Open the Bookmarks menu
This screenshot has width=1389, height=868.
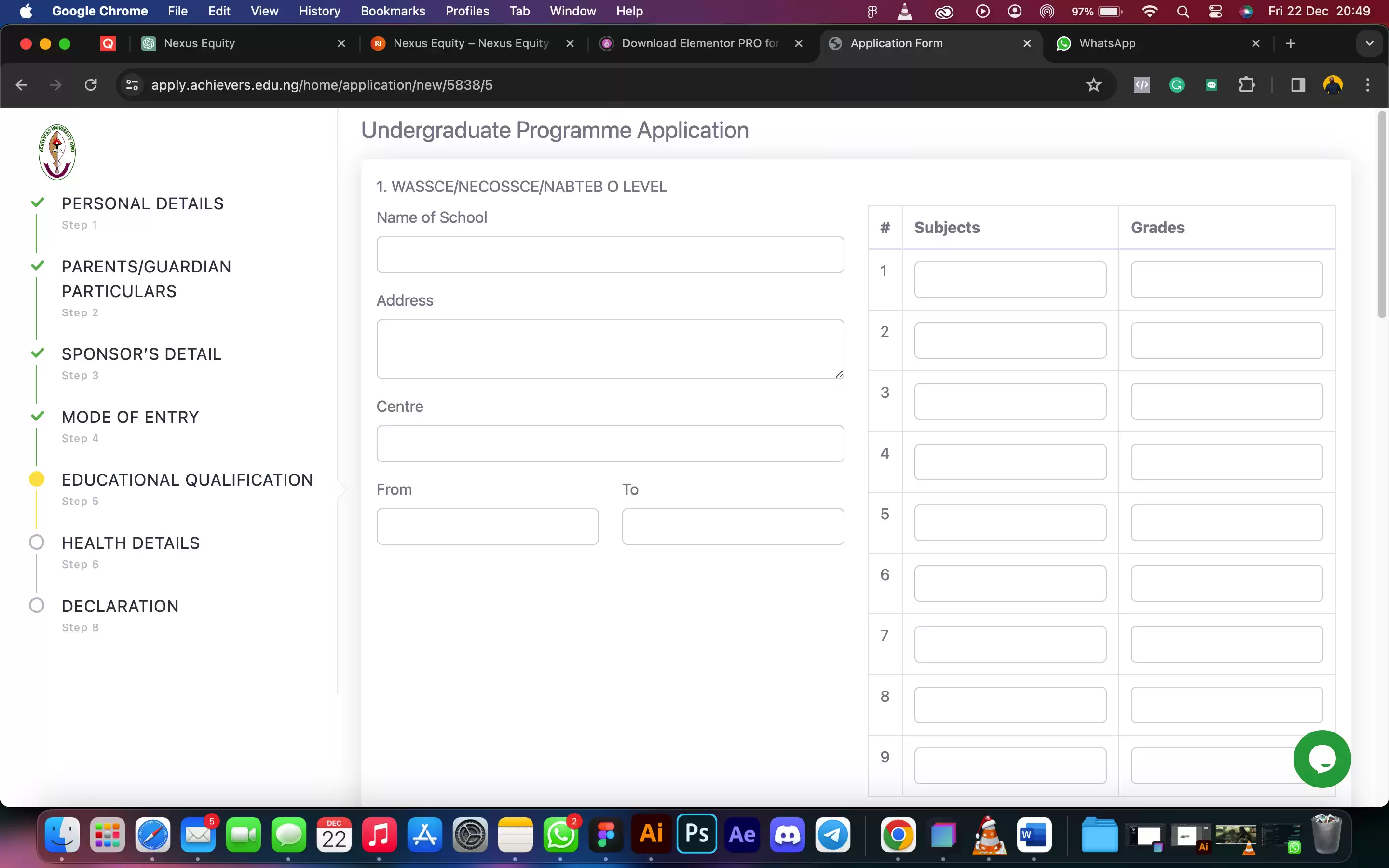[393, 11]
